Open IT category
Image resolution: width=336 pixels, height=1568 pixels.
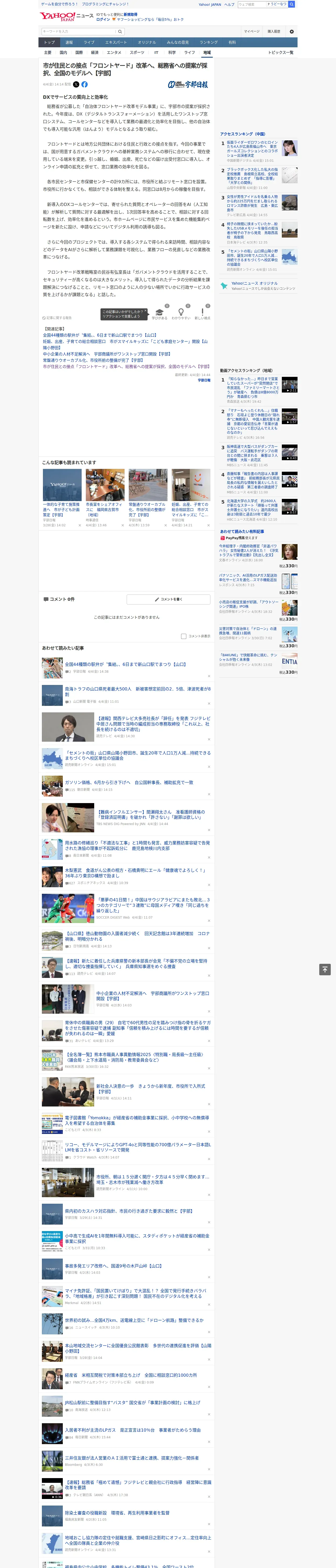pyautogui.click(x=156, y=52)
